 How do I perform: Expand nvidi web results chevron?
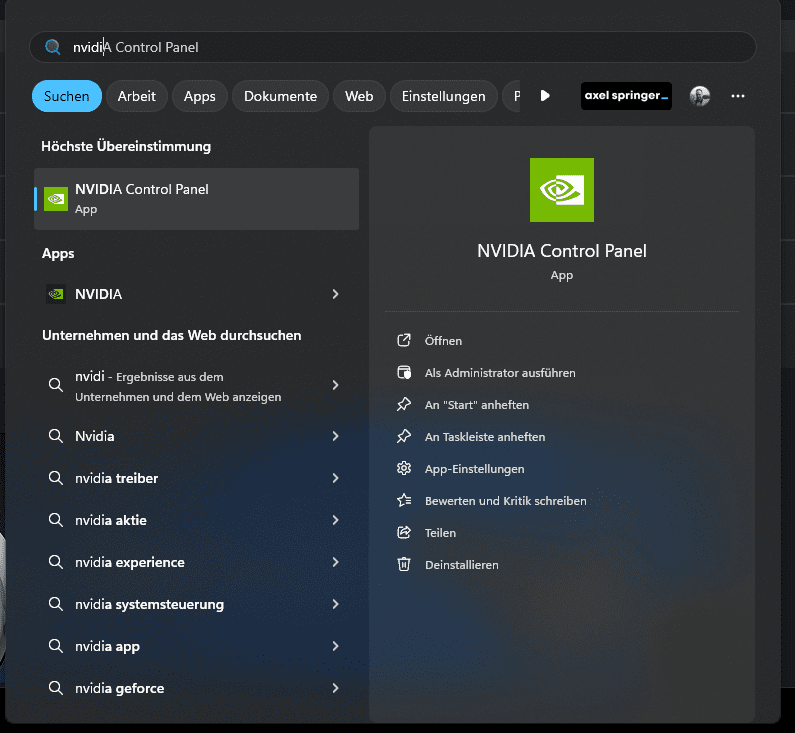(x=335, y=385)
